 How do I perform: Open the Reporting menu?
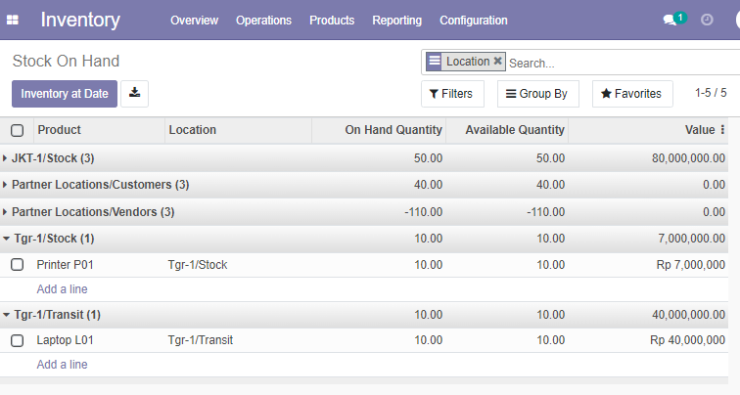tap(397, 20)
